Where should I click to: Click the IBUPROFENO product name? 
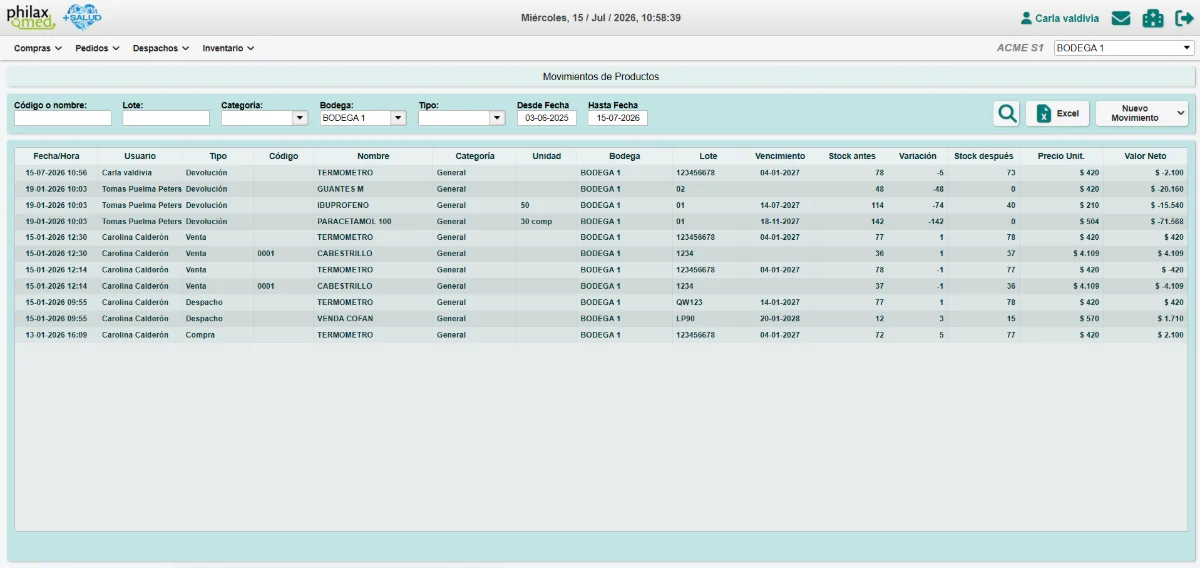tap(343, 205)
